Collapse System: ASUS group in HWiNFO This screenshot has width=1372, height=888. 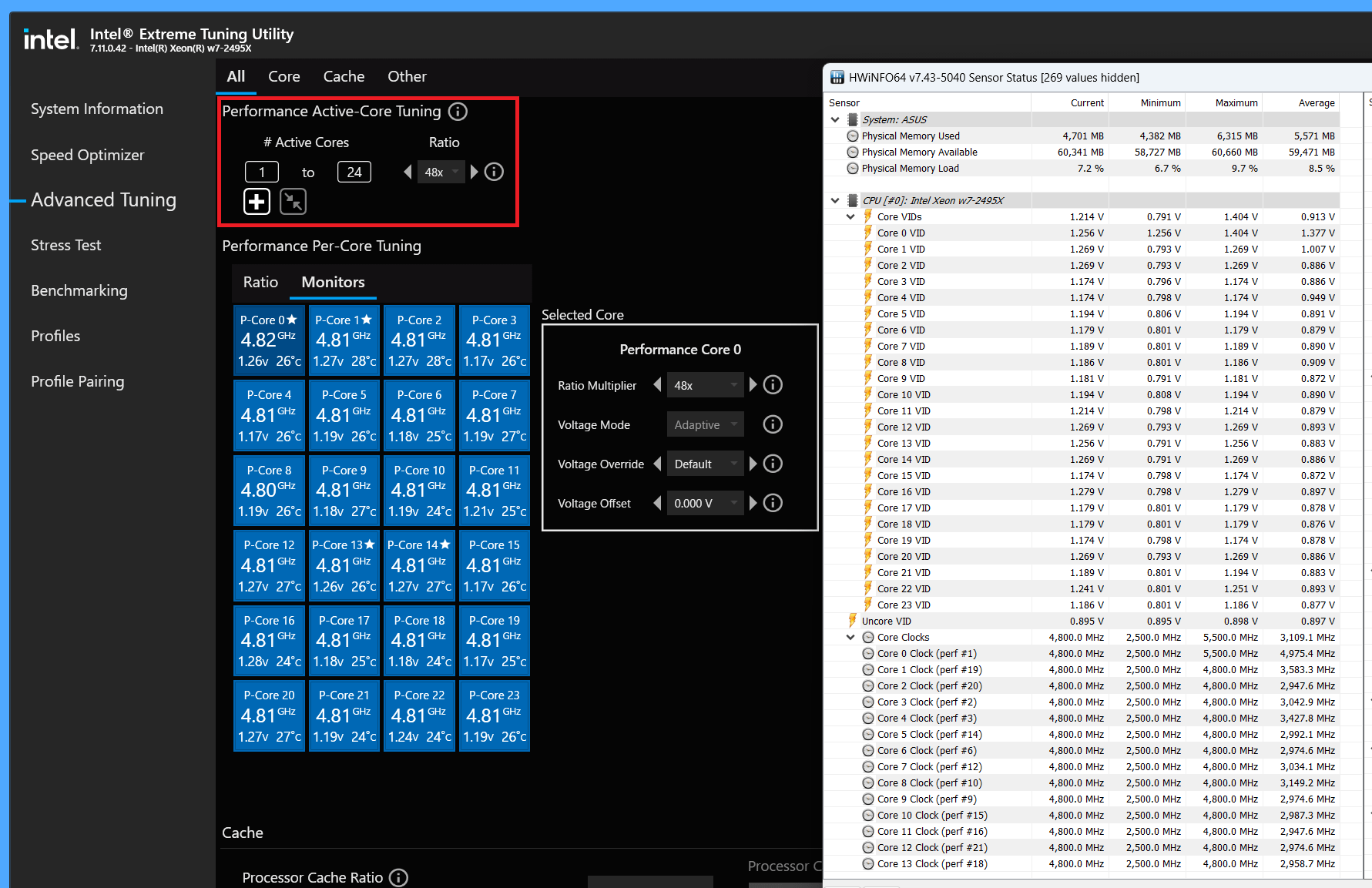(x=835, y=119)
